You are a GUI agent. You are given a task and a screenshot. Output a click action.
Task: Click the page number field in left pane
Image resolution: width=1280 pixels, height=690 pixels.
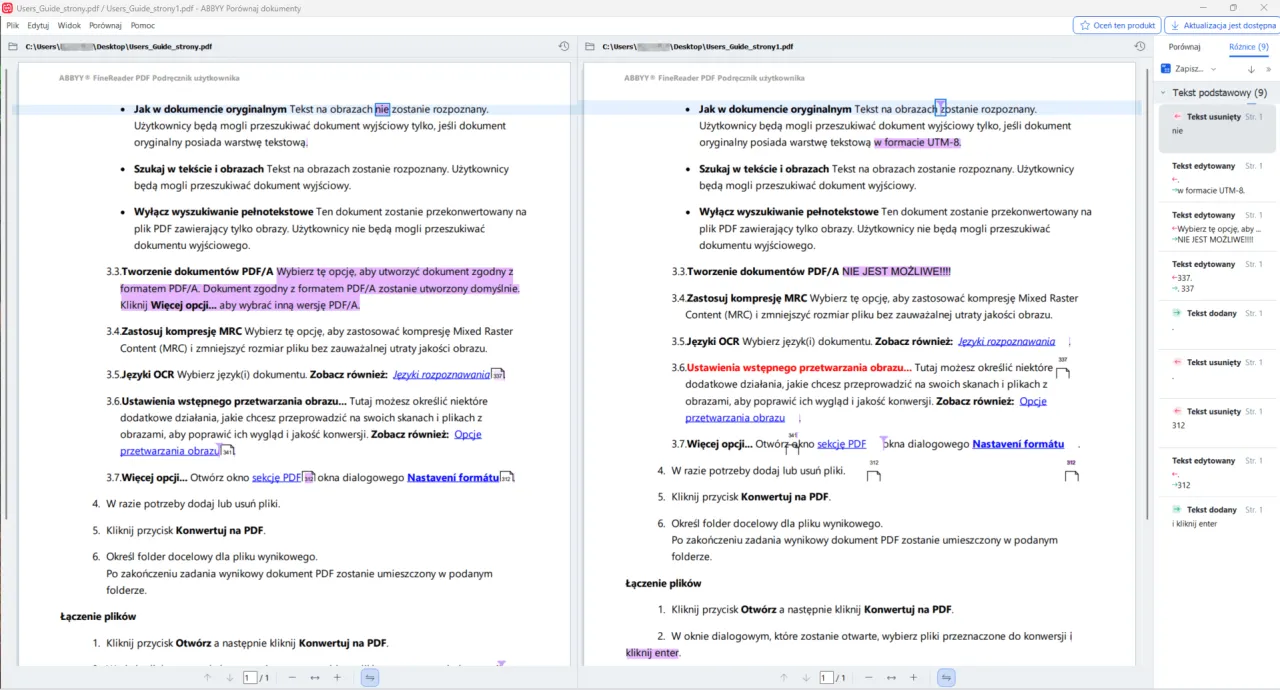pyautogui.click(x=249, y=678)
